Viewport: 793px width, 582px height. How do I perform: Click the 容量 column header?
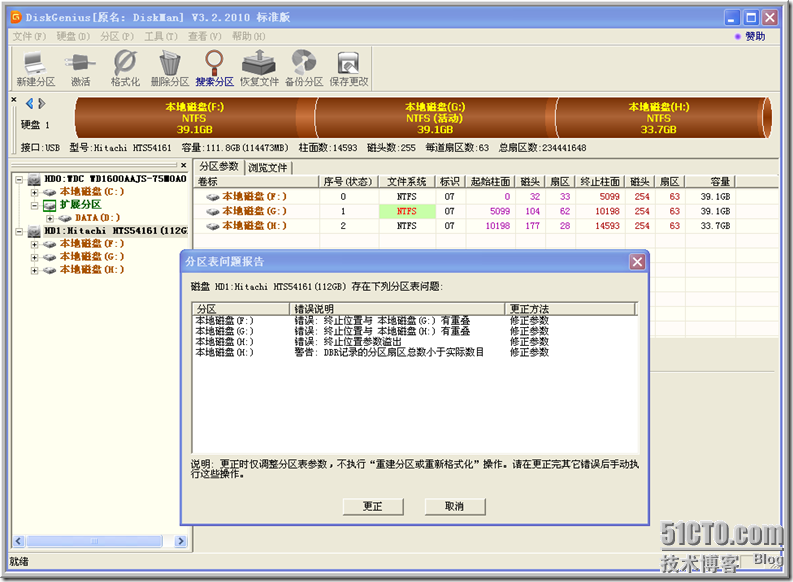click(711, 182)
